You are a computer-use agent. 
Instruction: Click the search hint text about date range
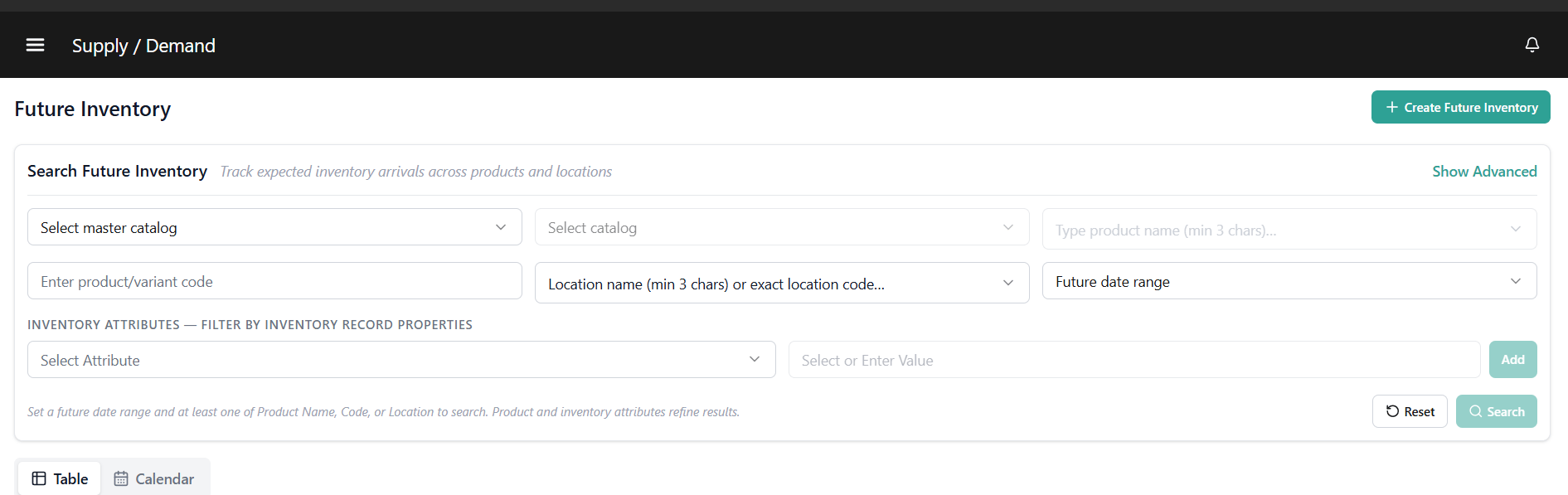(383, 412)
